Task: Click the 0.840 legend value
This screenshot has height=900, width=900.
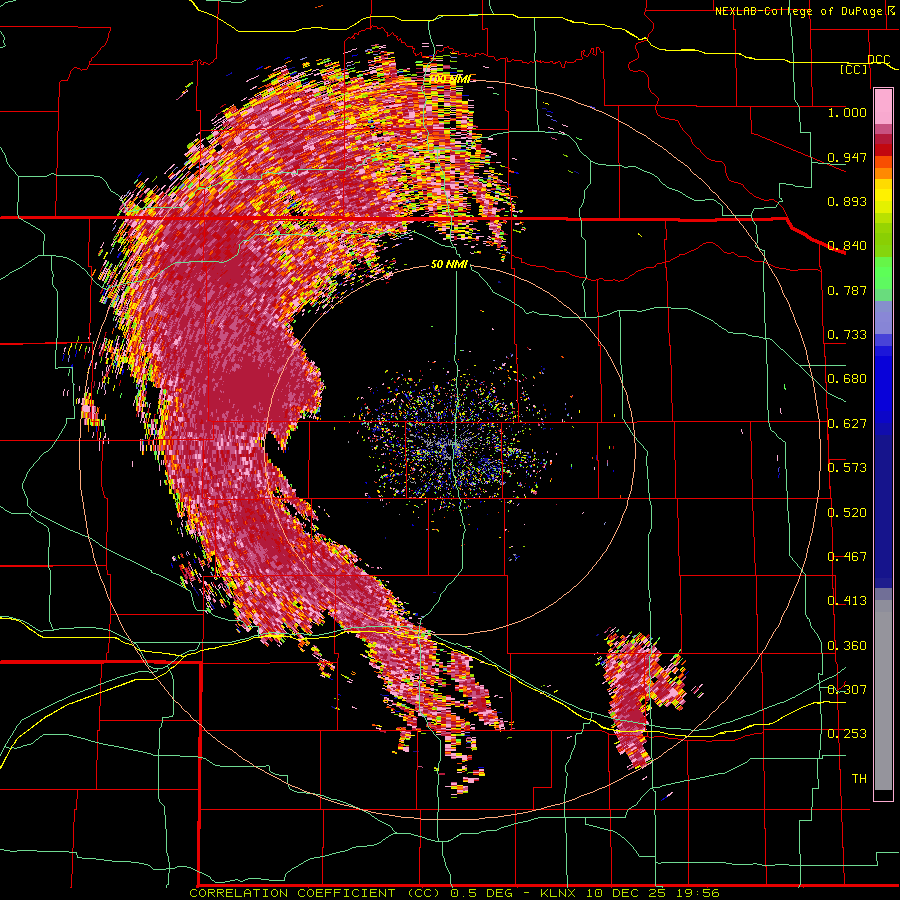Action: (847, 246)
